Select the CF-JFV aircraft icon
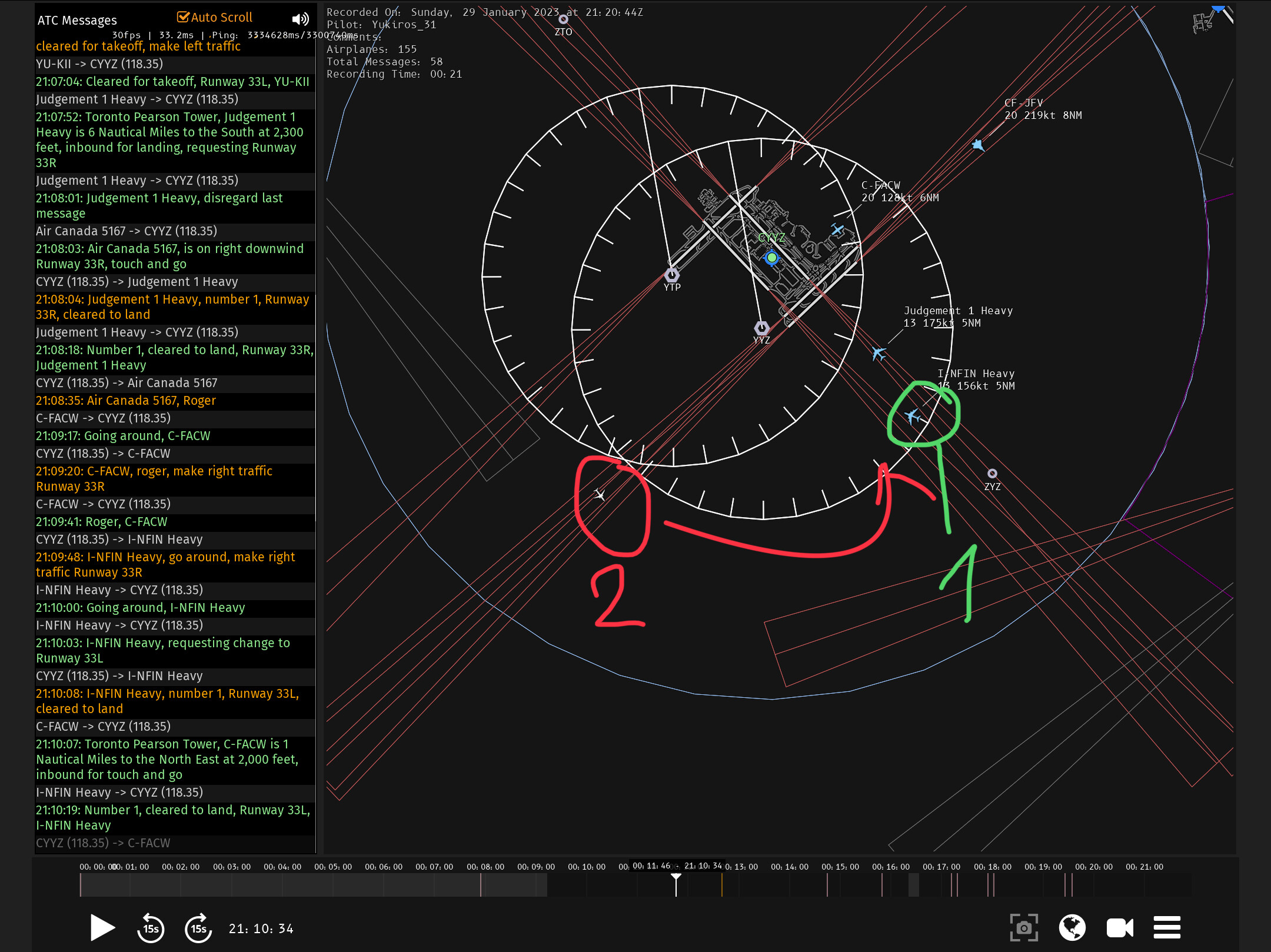This screenshot has width=1271, height=952. [978, 145]
